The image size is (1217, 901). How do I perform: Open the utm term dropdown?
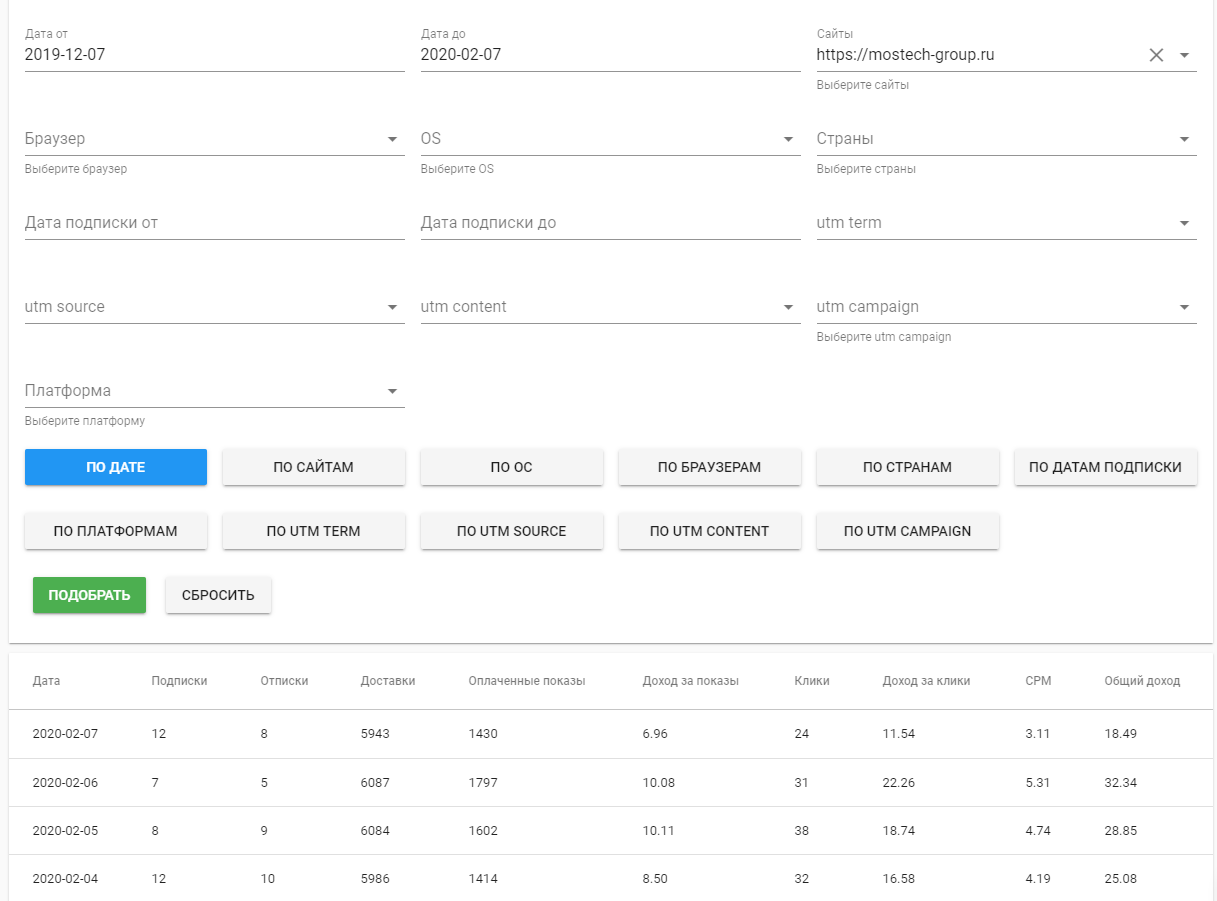pos(1184,223)
